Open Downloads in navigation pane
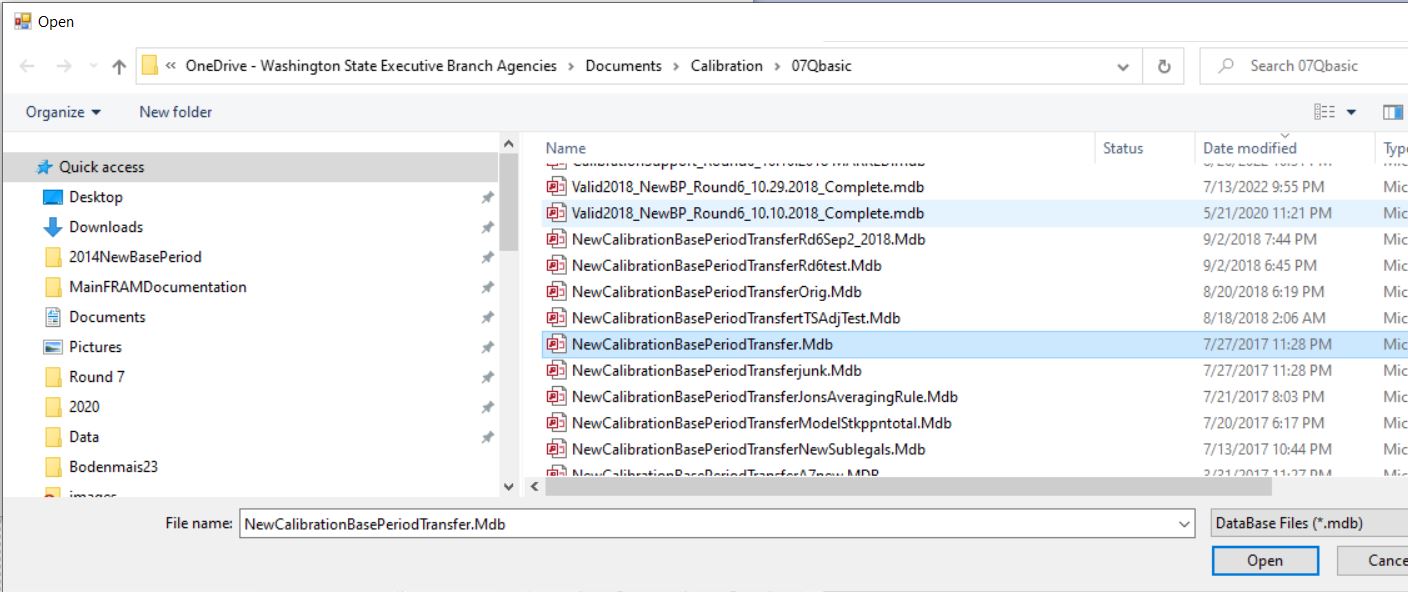Screen dimensions: 1408x592 105,227
